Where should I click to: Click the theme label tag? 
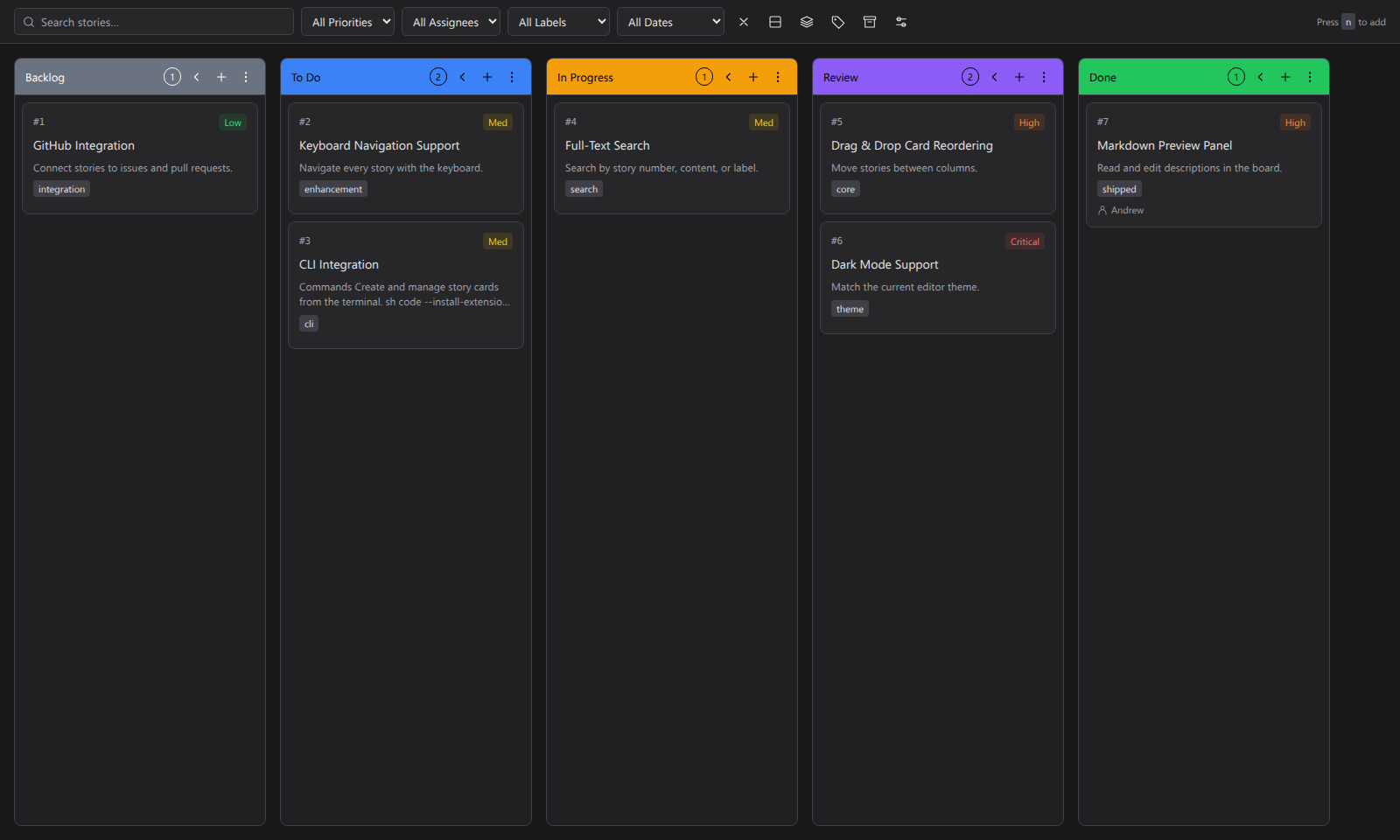click(x=850, y=309)
